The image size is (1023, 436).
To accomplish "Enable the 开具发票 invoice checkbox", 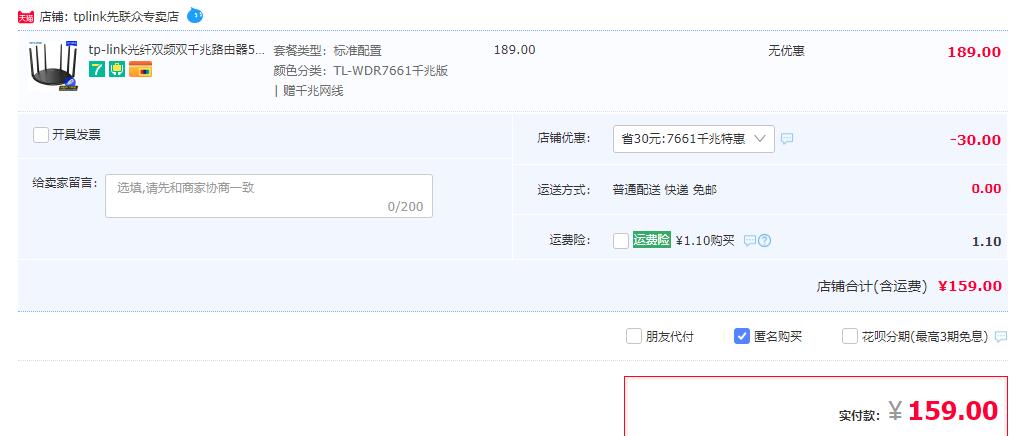I will pos(41,135).
